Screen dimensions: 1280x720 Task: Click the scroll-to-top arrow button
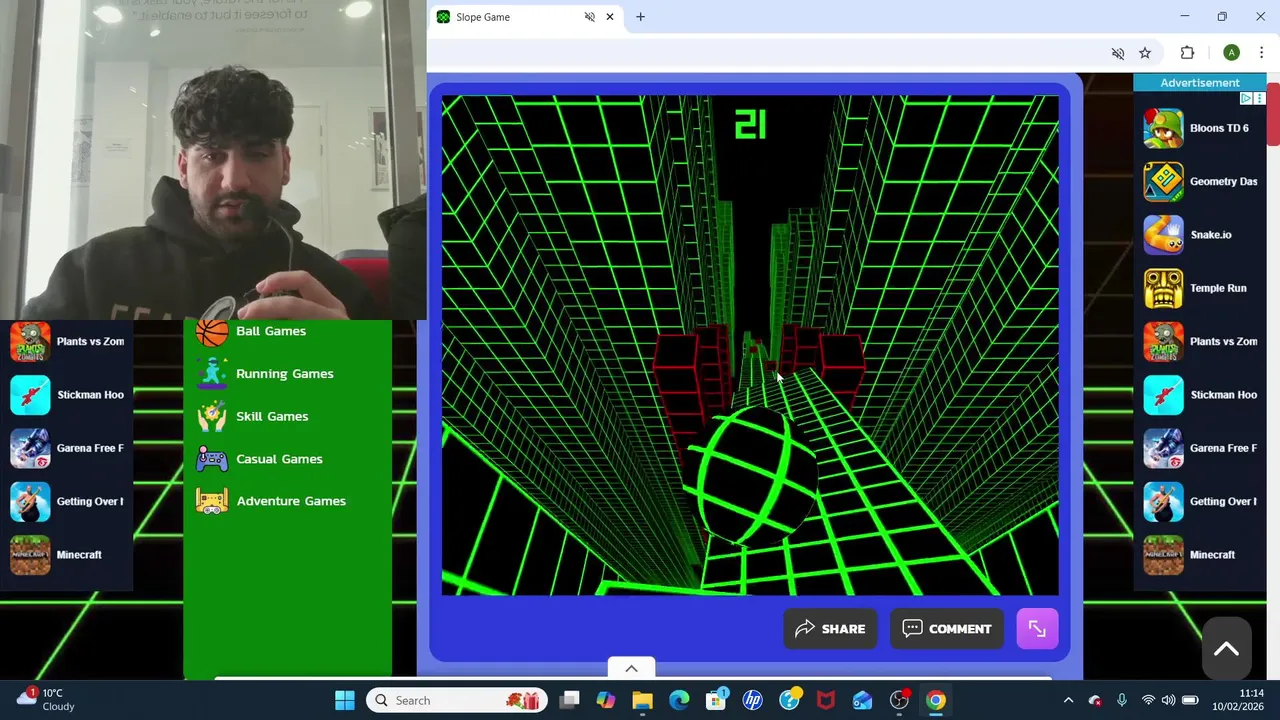(1226, 649)
